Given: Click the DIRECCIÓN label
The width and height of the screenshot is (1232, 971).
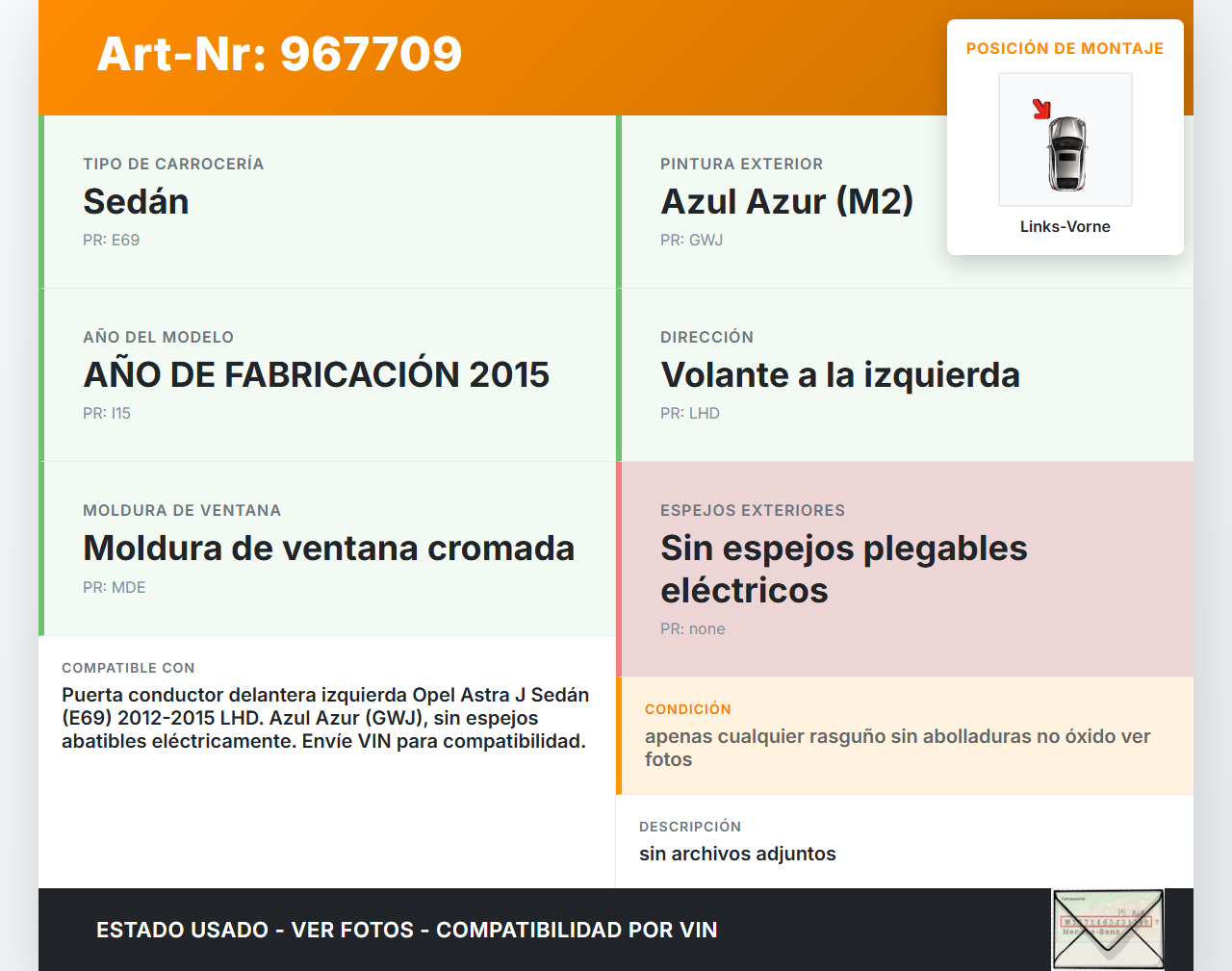Looking at the screenshot, I should coord(707,337).
